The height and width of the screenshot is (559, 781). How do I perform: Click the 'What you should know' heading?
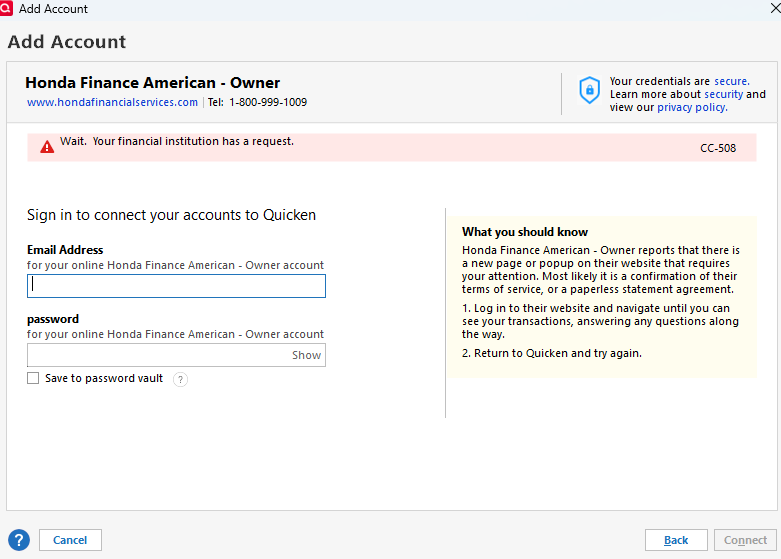(x=524, y=232)
